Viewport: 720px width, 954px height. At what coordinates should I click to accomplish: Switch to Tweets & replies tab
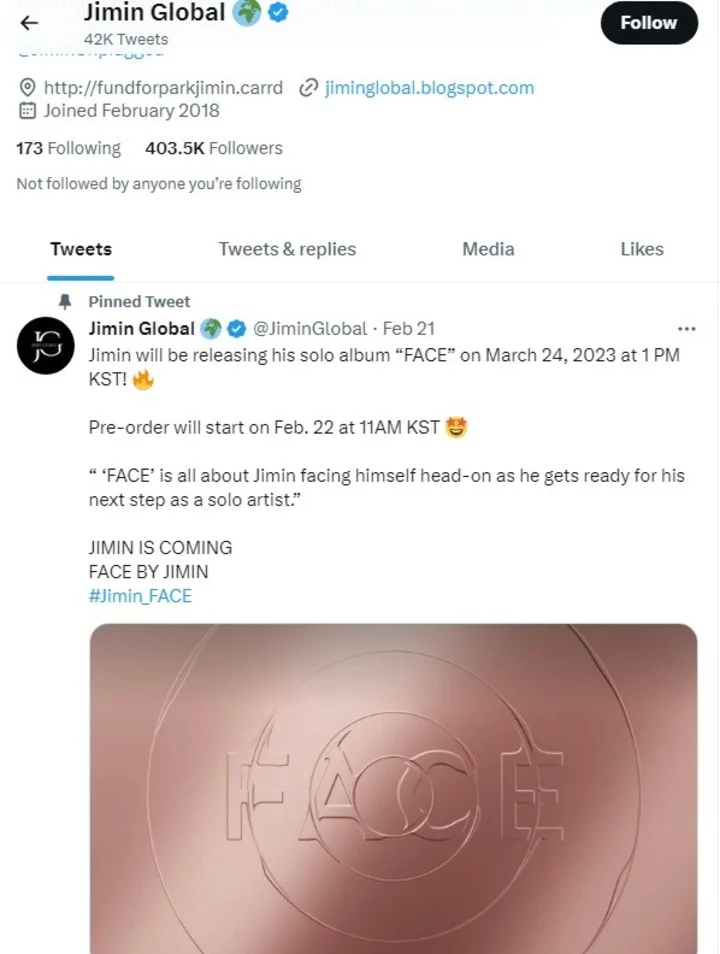click(x=287, y=249)
